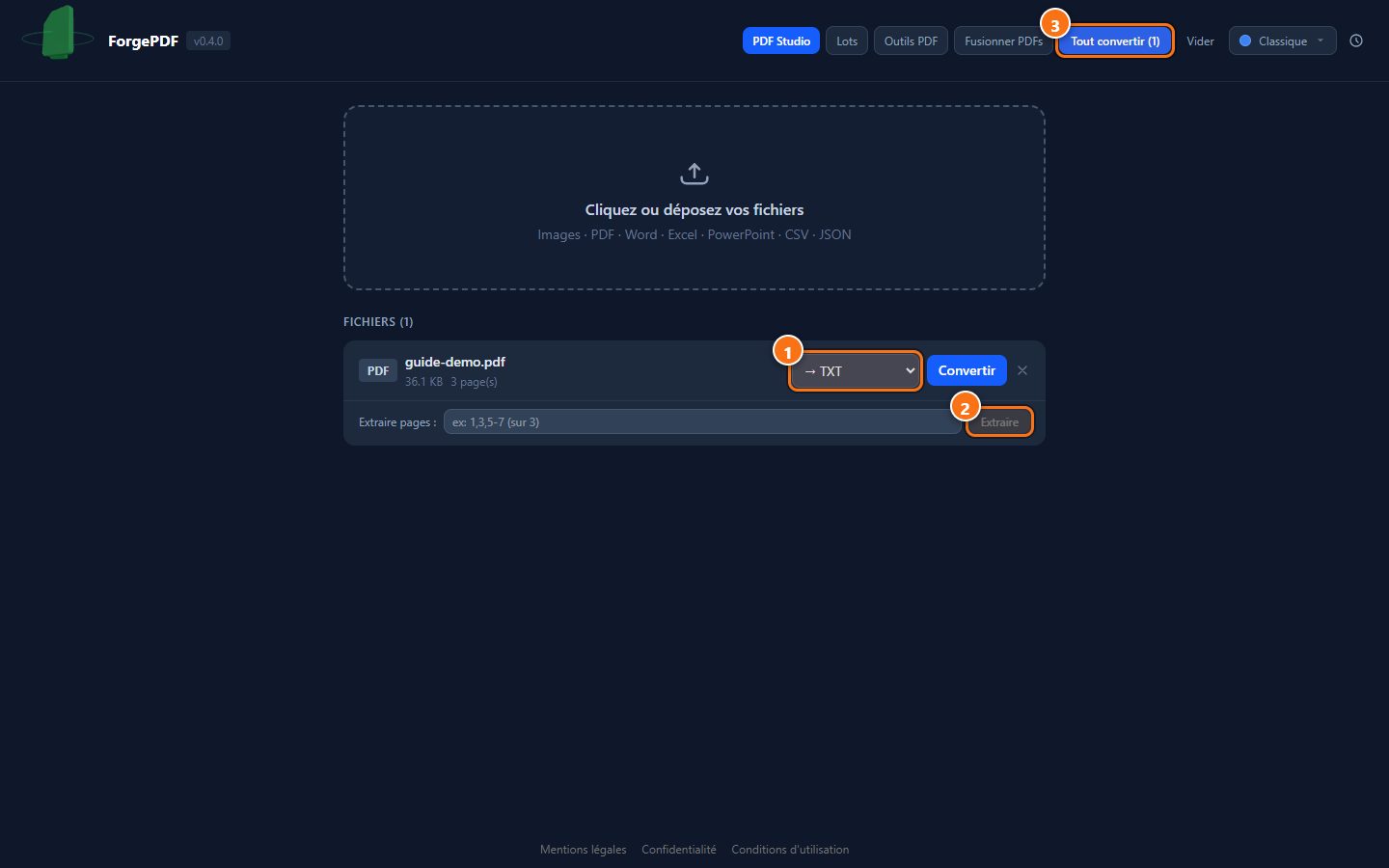The image size is (1389, 868).
Task: Open the history clock icon
Action: tap(1356, 41)
